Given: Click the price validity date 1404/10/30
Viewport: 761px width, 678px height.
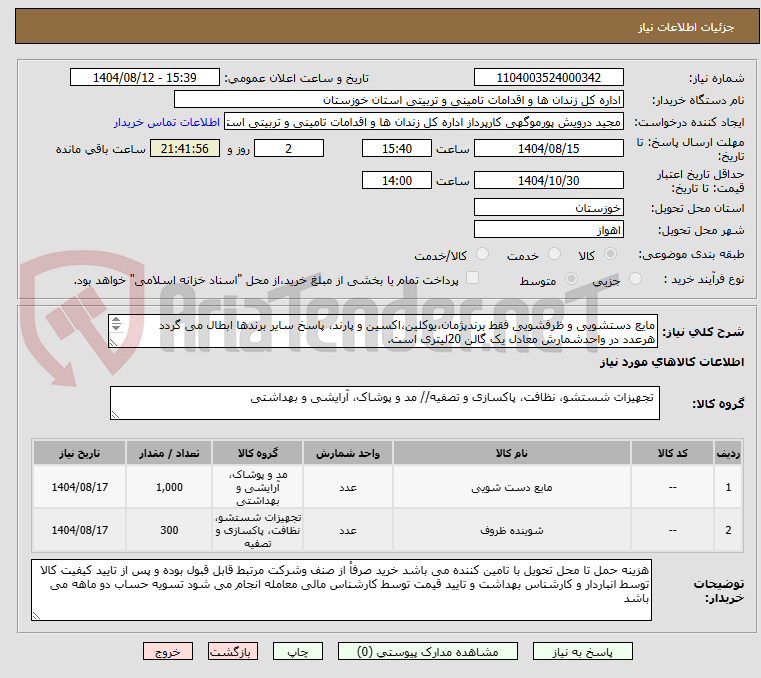Looking at the screenshot, I should click(x=548, y=181).
